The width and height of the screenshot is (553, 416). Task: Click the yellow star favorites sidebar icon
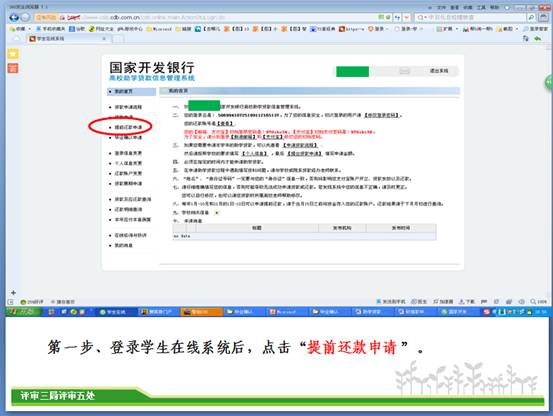[x=13, y=54]
